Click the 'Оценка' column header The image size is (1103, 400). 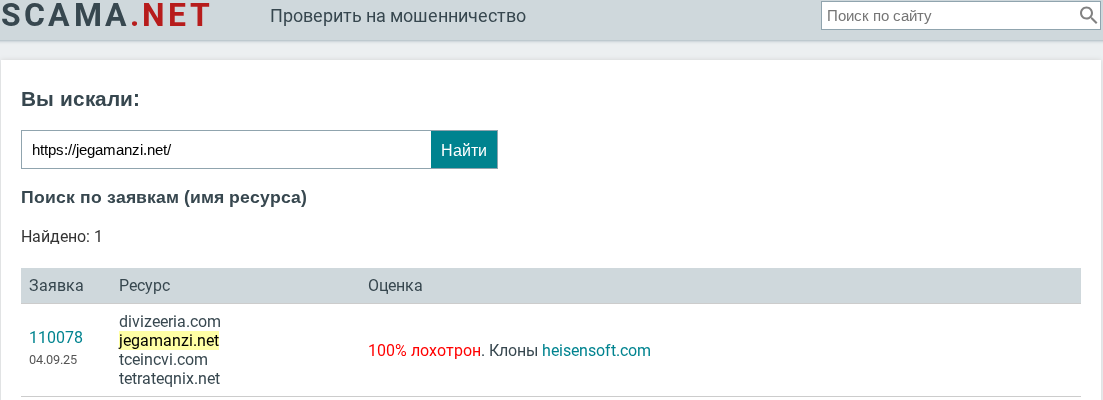tap(395, 285)
